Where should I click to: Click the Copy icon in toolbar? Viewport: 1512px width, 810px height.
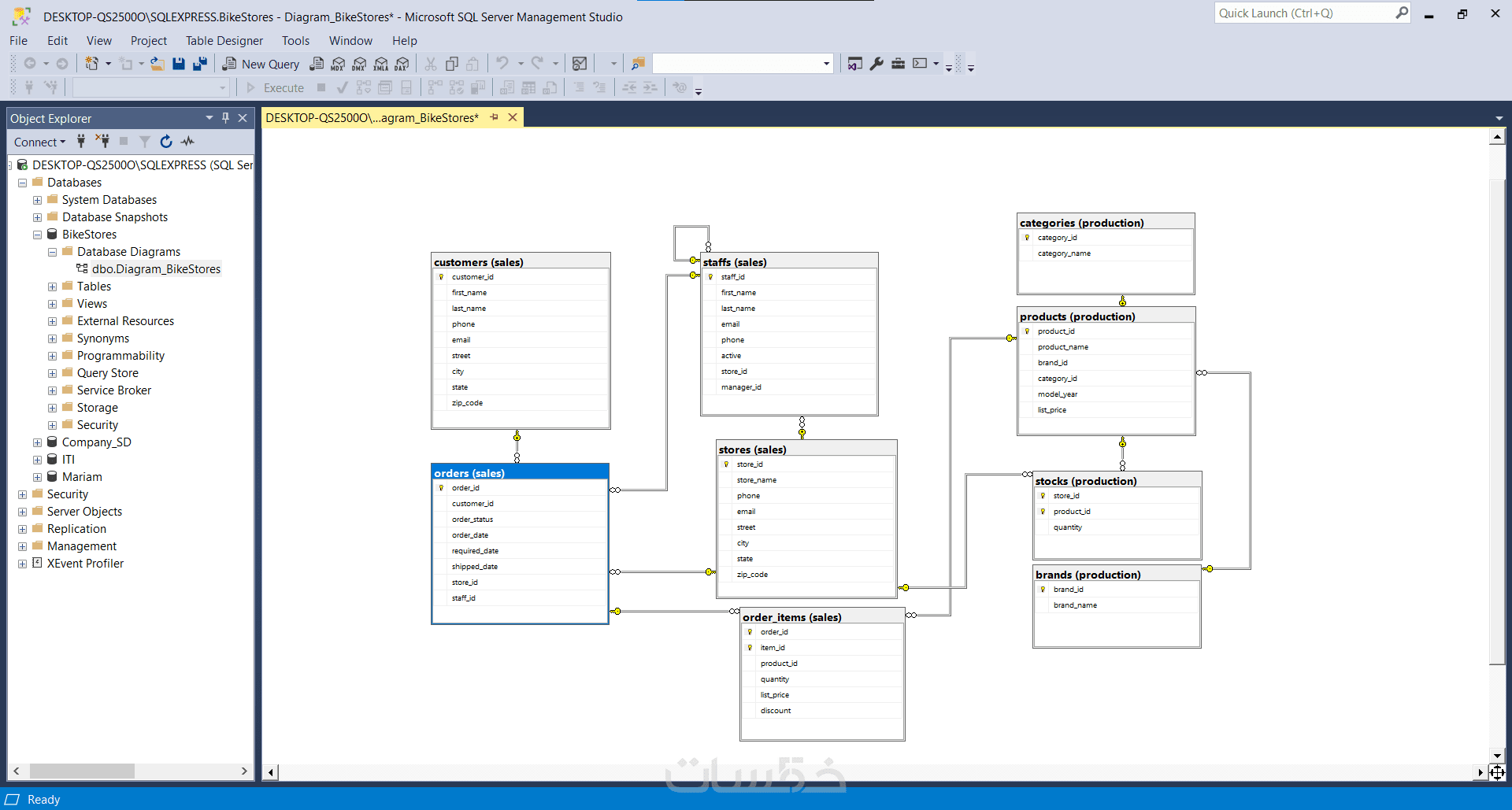(x=452, y=64)
